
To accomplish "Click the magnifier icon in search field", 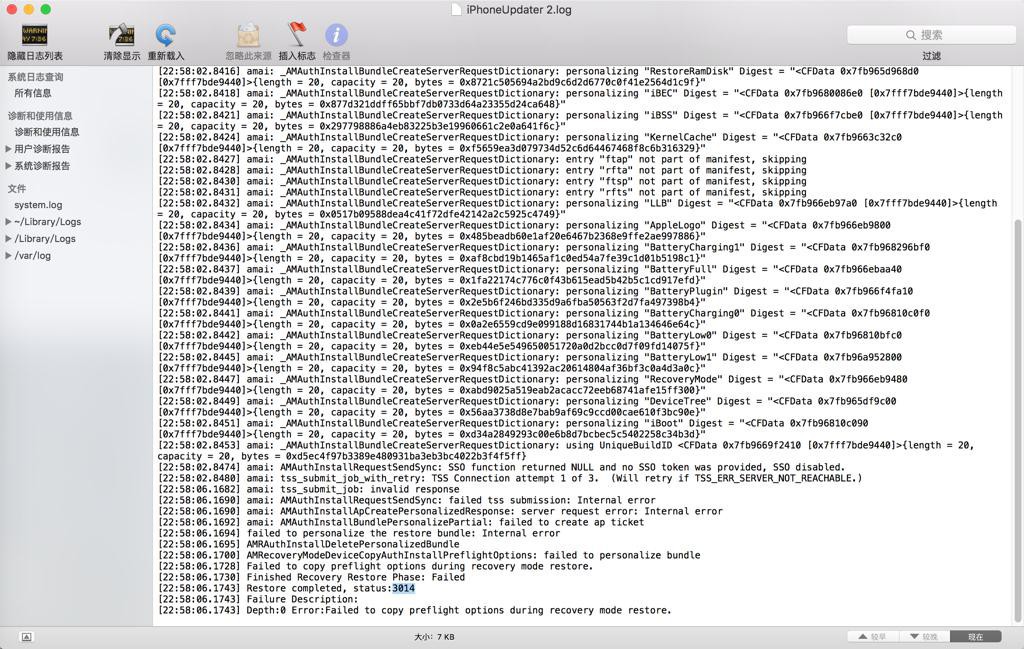I will (x=910, y=35).
